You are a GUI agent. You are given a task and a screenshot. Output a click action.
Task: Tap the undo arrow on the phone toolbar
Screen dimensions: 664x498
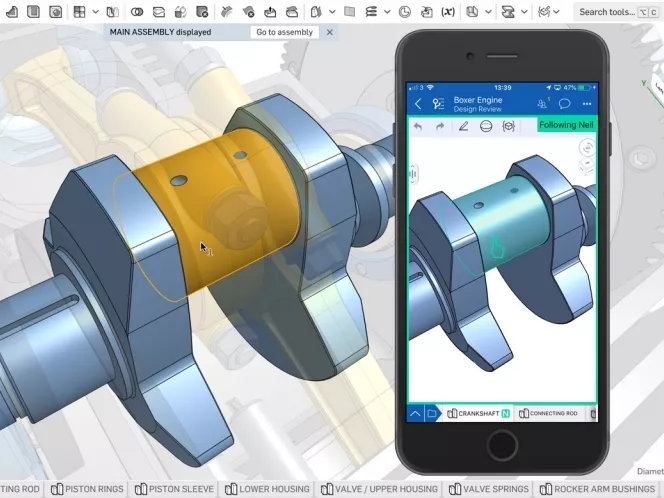[418, 126]
